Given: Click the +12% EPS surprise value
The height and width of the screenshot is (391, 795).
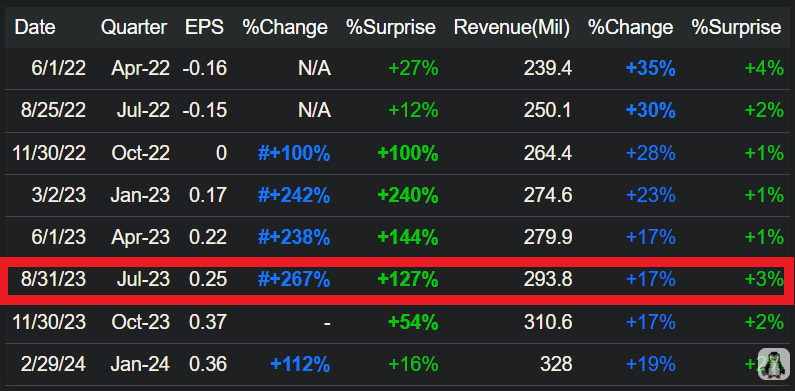Looking at the screenshot, I should (x=413, y=110).
